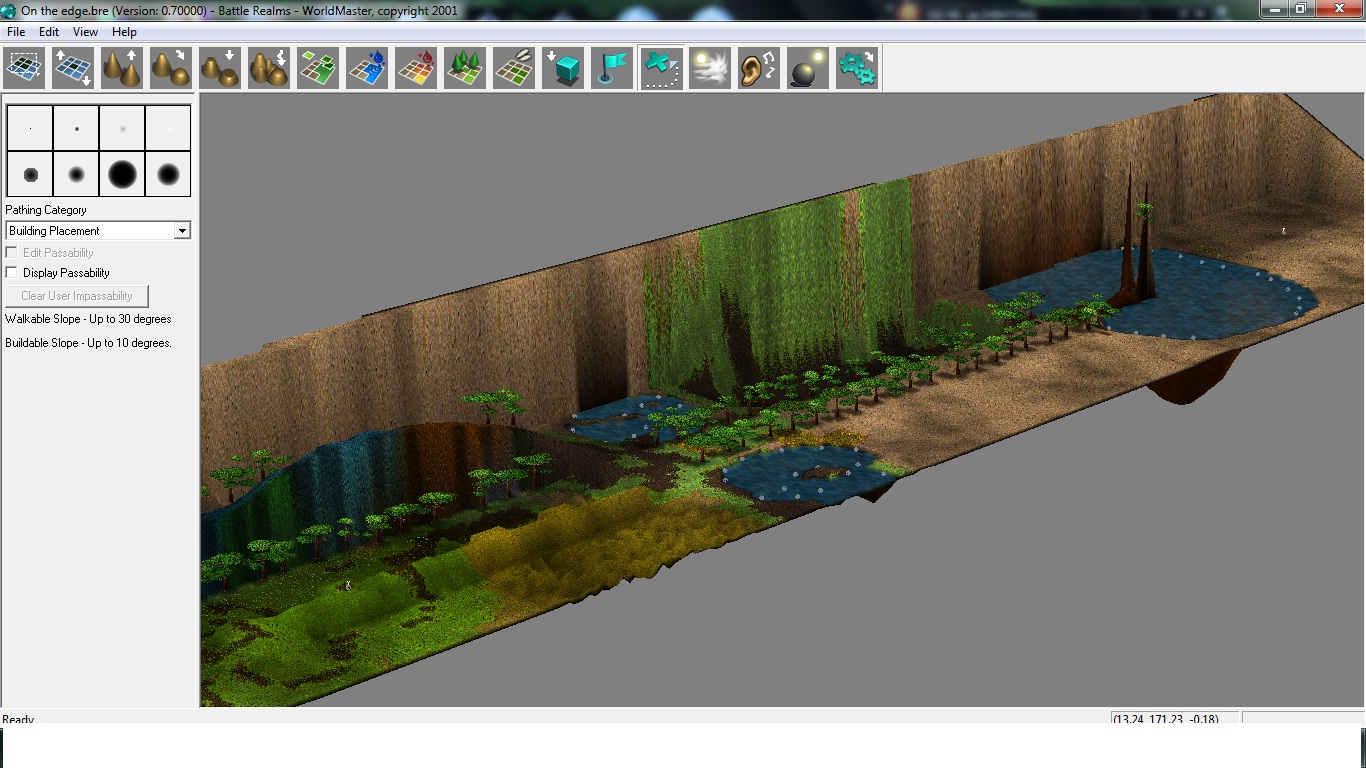Open the Help menu
This screenshot has height=768, width=1366.
point(124,32)
